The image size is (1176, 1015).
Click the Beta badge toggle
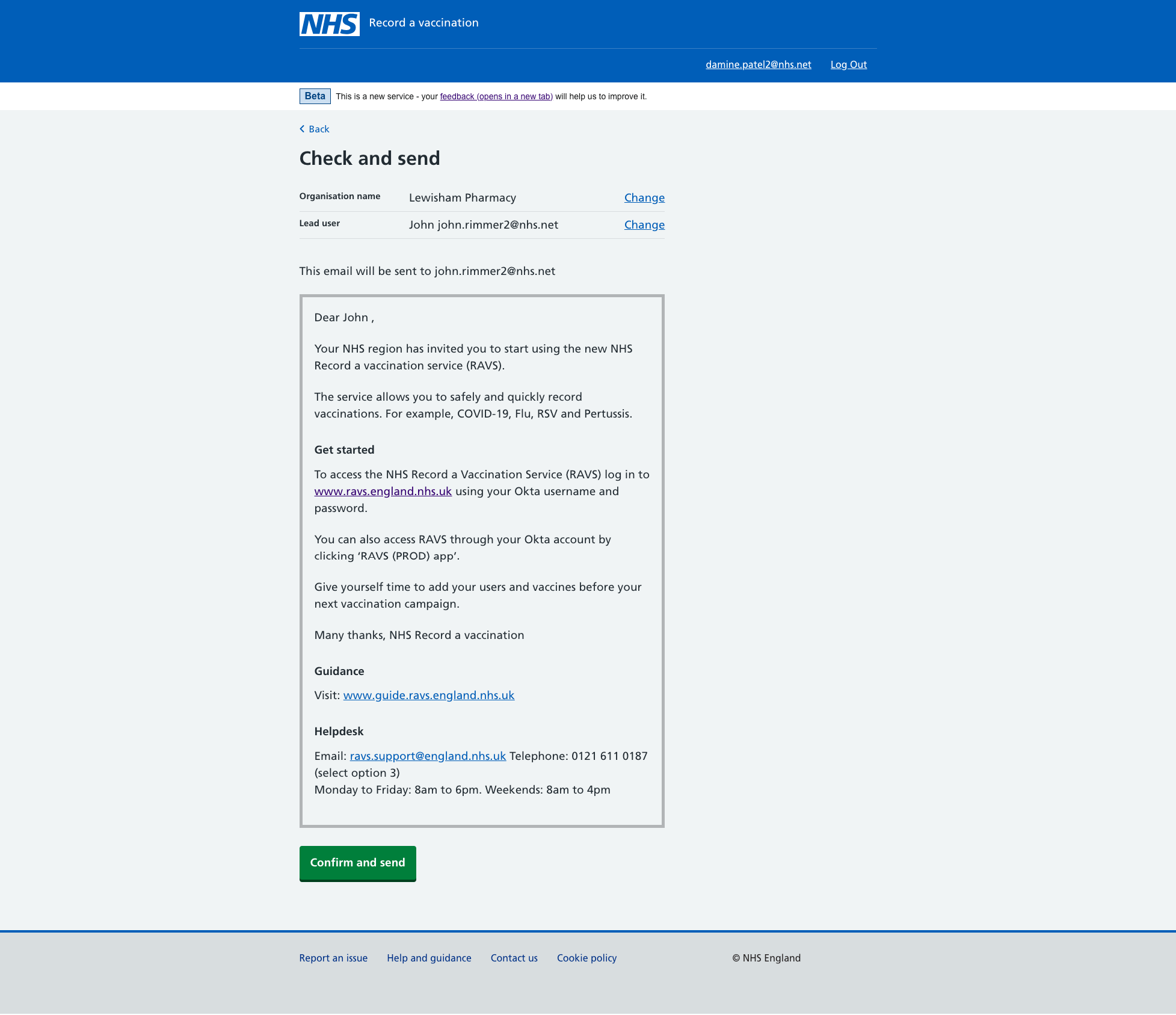pos(315,96)
